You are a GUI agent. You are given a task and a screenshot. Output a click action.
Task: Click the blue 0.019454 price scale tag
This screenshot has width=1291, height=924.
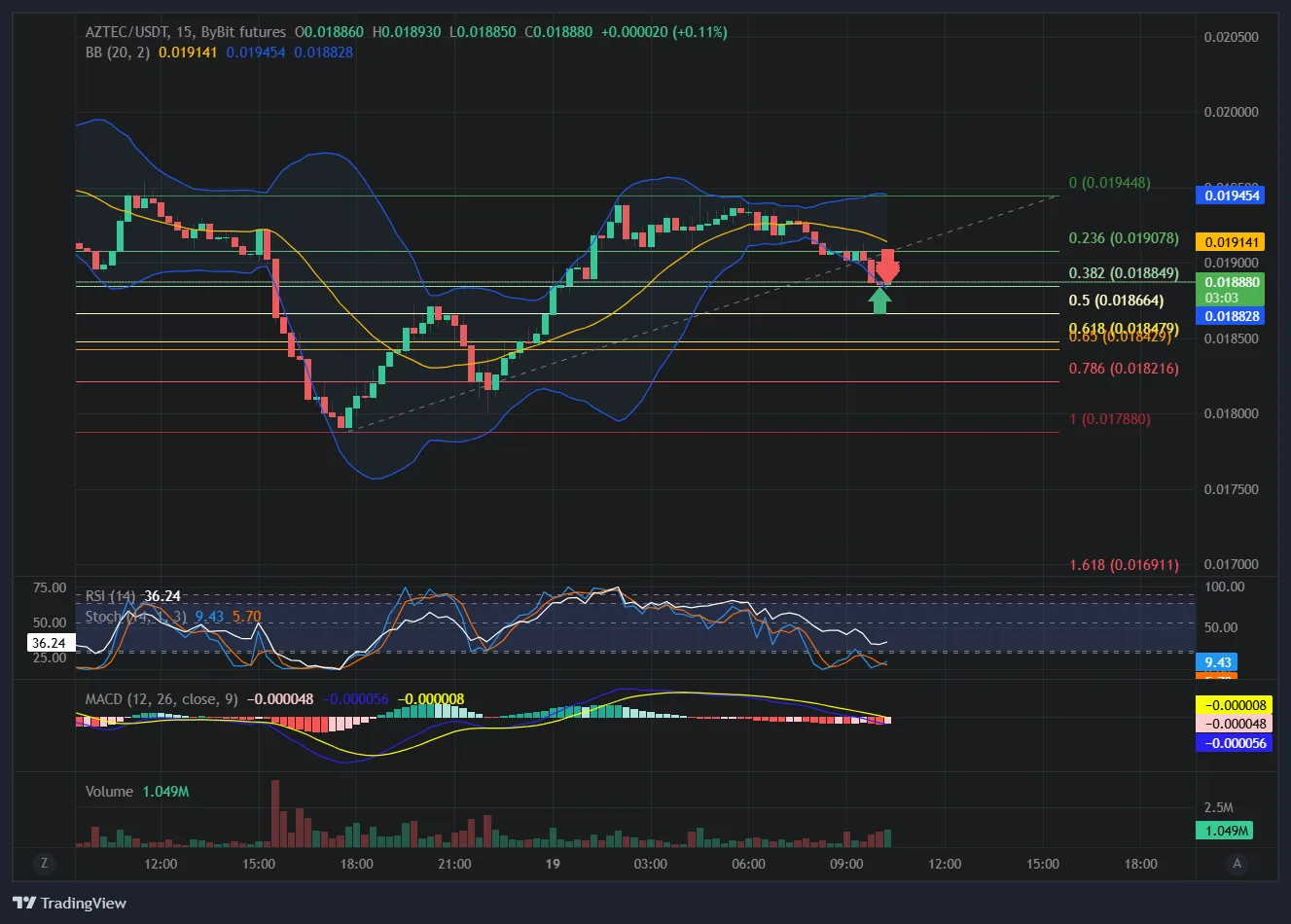point(1230,195)
